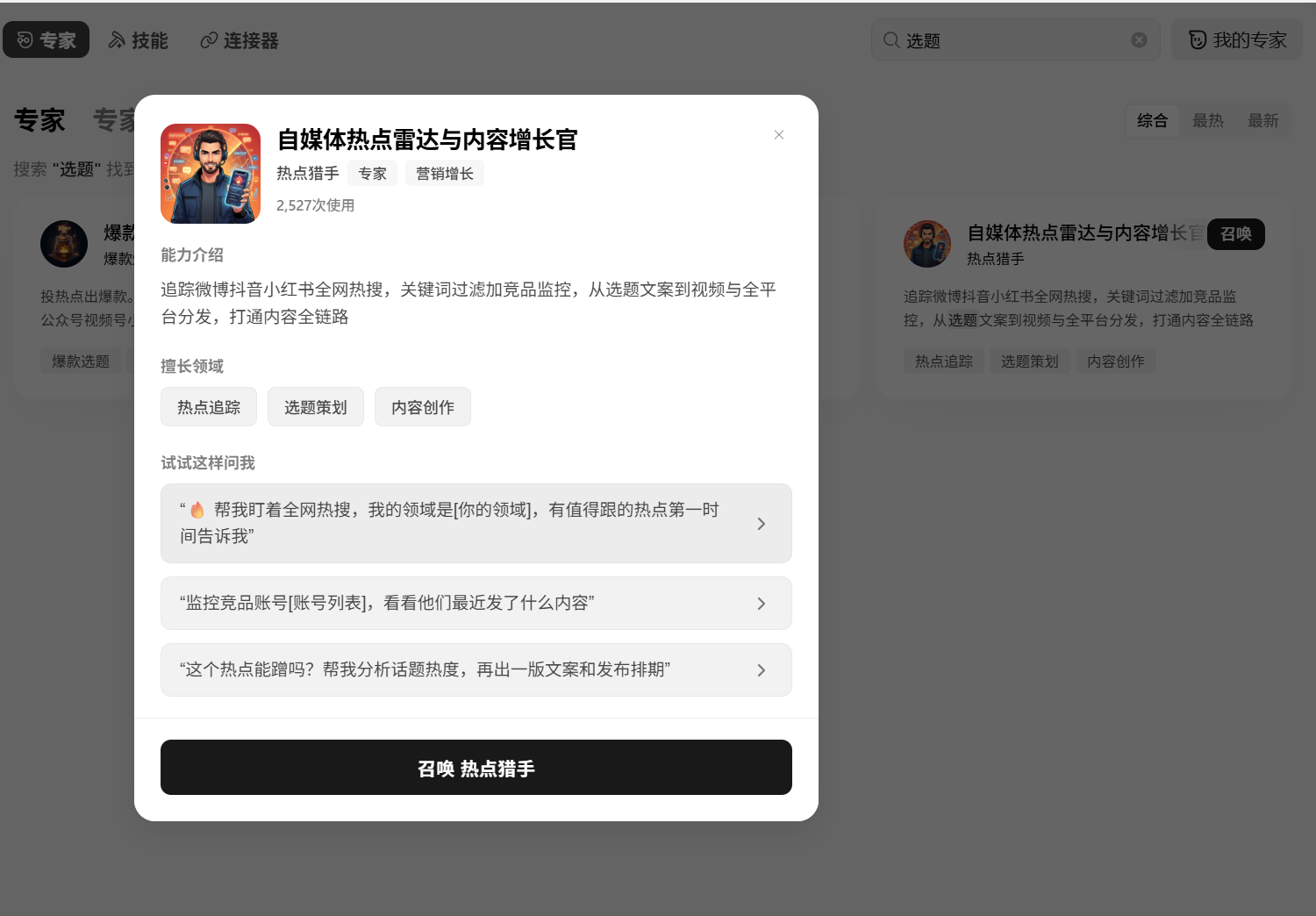Click the 爆款 card avatar in background
Image resolution: width=1316 pixels, height=916 pixels.
point(64,244)
